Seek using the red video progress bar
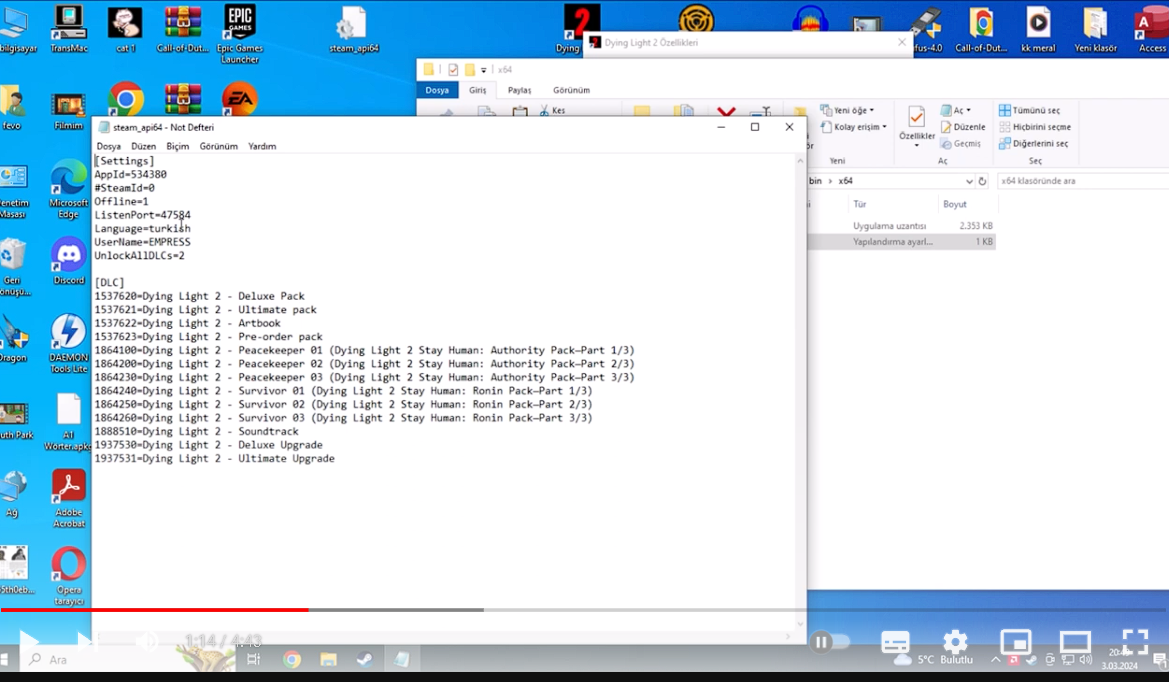1169x682 pixels. 154,610
